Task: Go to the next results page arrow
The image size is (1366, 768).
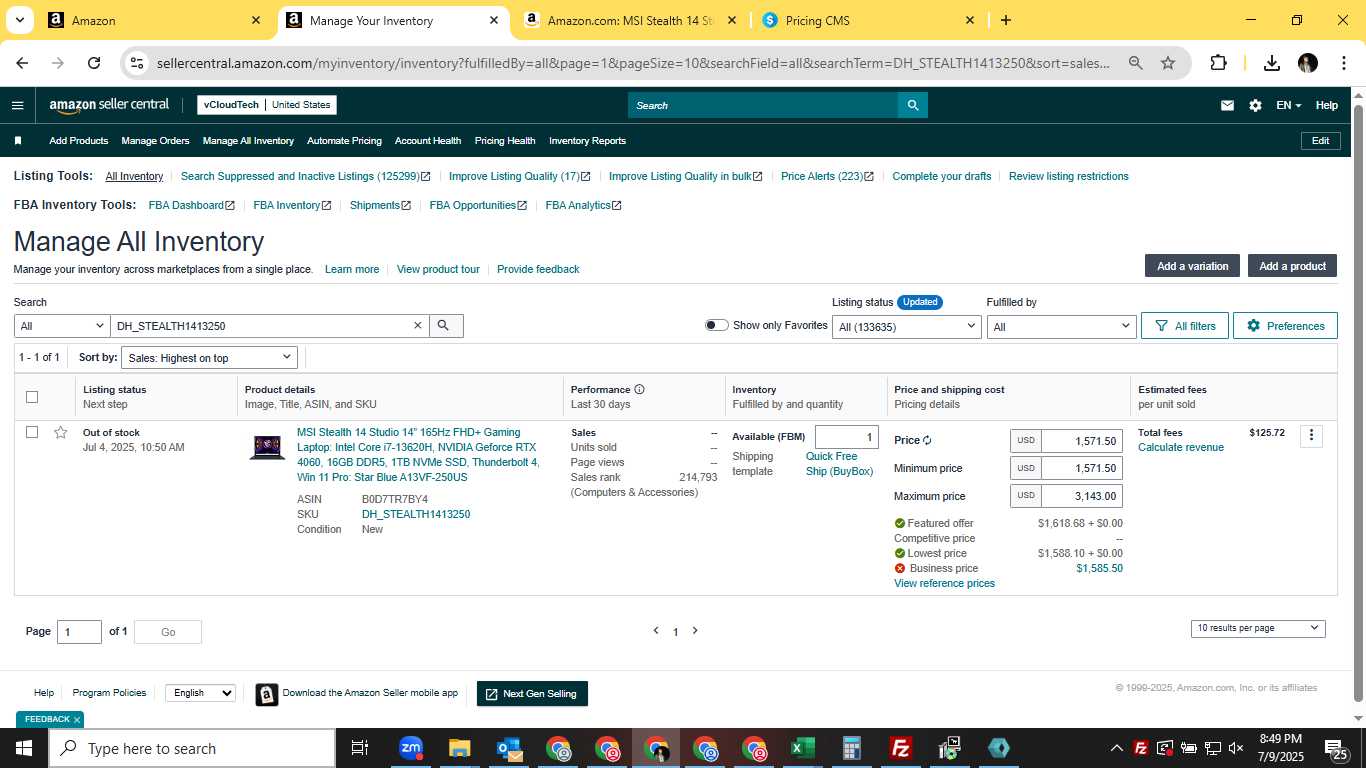Action: pos(695,631)
